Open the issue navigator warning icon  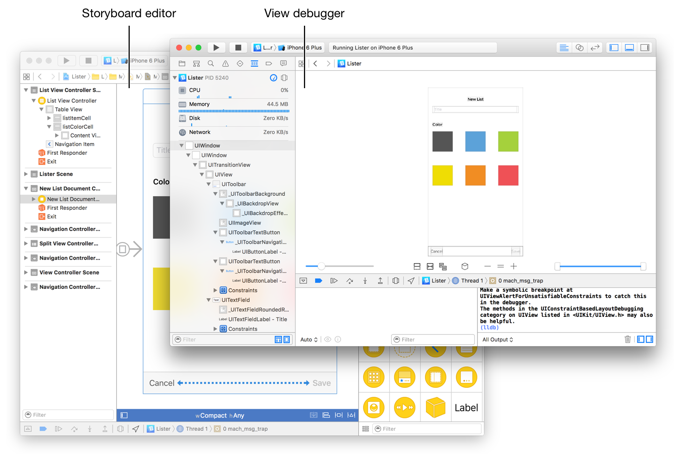click(x=226, y=64)
